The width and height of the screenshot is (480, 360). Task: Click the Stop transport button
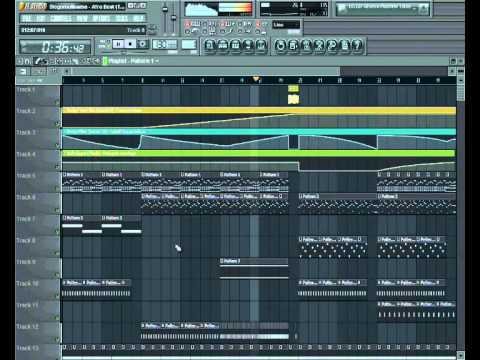[x=130, y=44]
